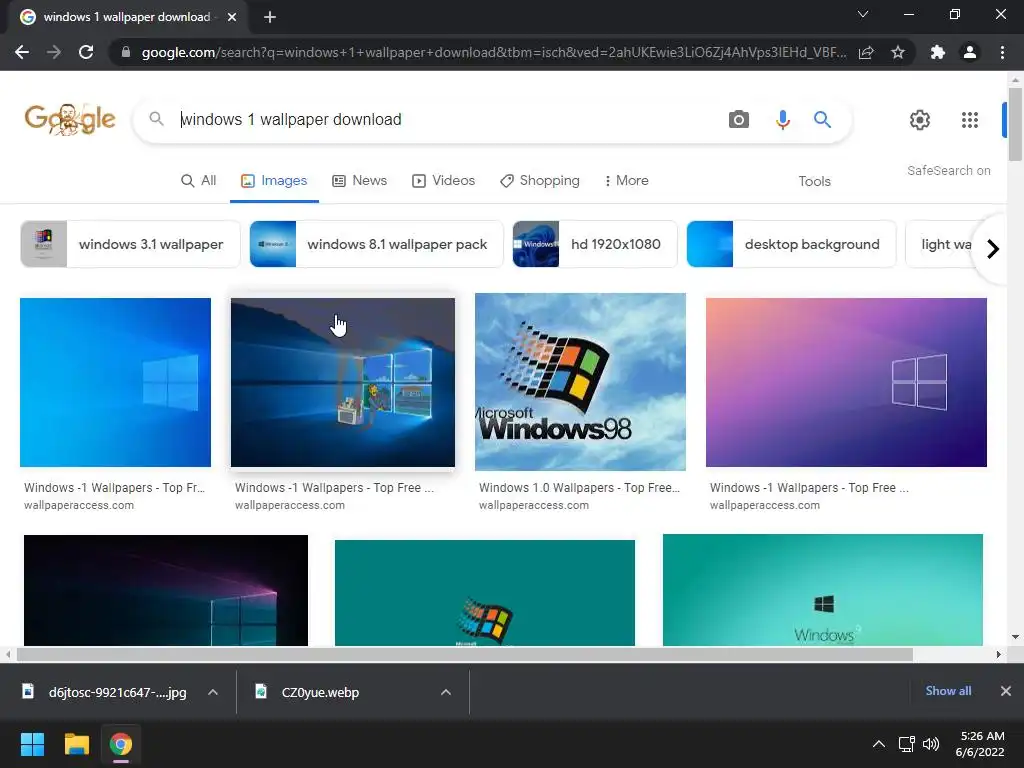1024x768 pixels.
Task: Open the purple gradient Windows wallpaper thumbnail
Action: click(846, 383)
